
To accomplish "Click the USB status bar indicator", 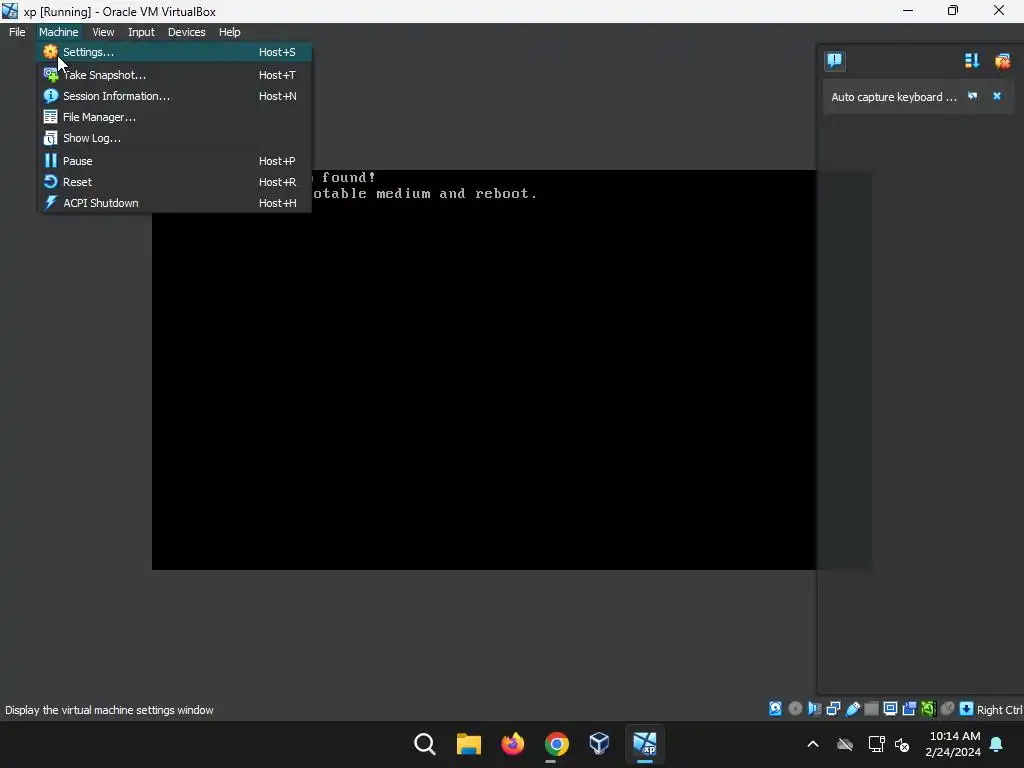I will click(852, 709).
